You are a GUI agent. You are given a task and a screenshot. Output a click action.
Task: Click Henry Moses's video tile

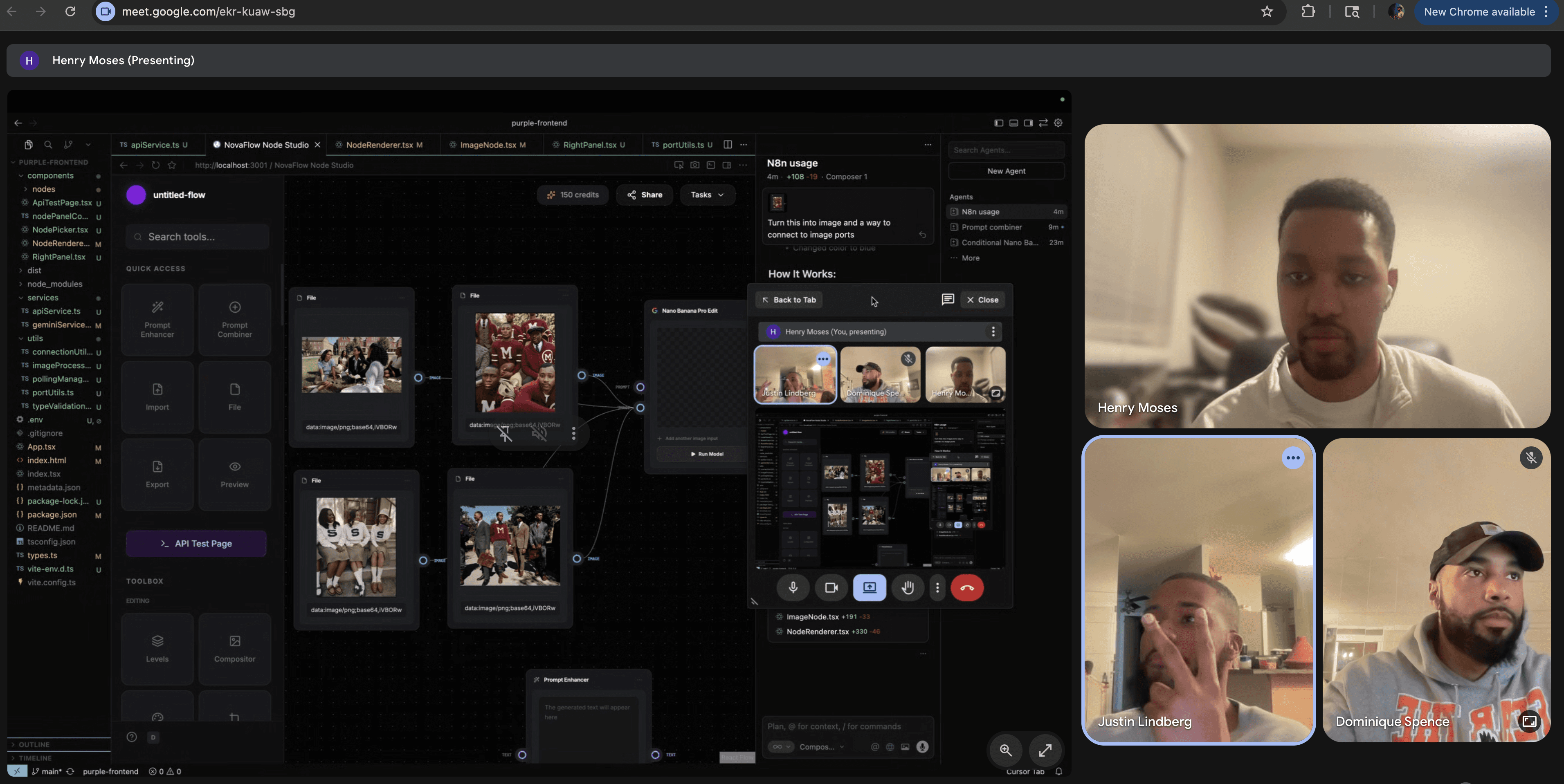(1317, 276)
